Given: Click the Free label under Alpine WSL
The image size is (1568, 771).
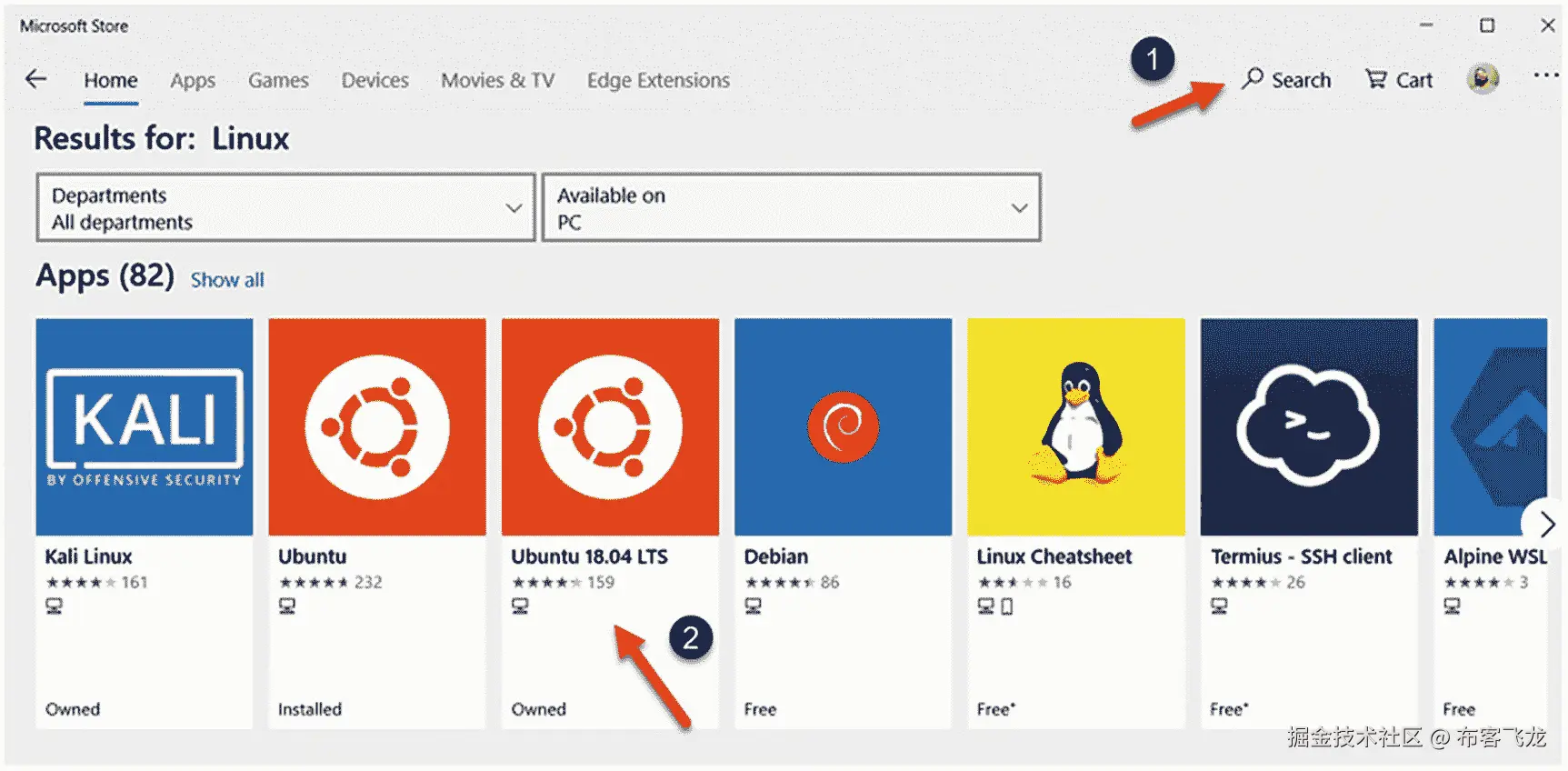Looking at the screenshot, I should (x=1459, y=709).
